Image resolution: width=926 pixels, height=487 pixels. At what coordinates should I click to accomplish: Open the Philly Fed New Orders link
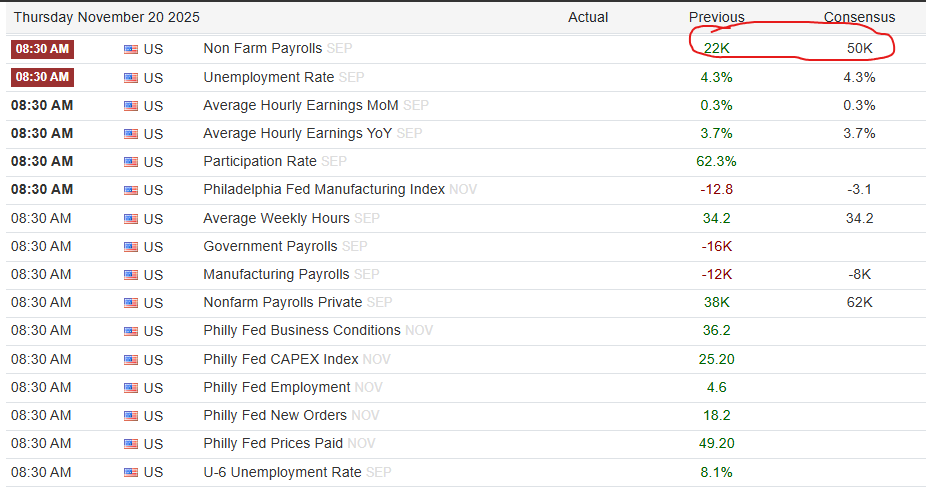[275, 415]
